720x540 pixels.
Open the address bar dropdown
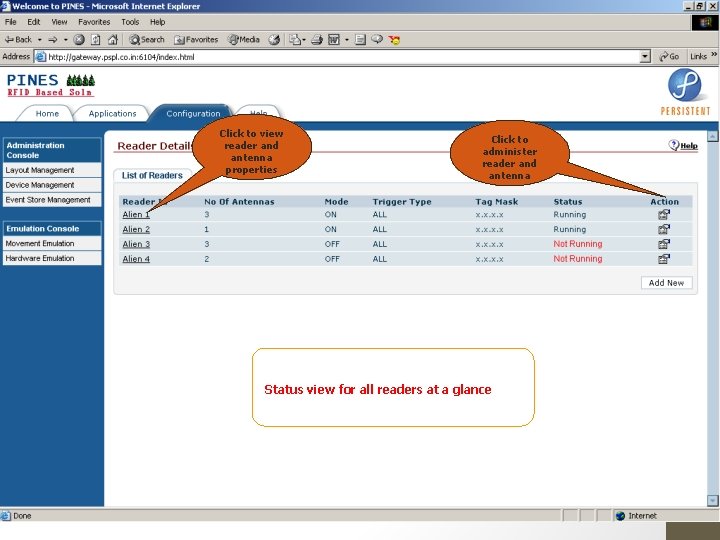[x=645, y=57]
